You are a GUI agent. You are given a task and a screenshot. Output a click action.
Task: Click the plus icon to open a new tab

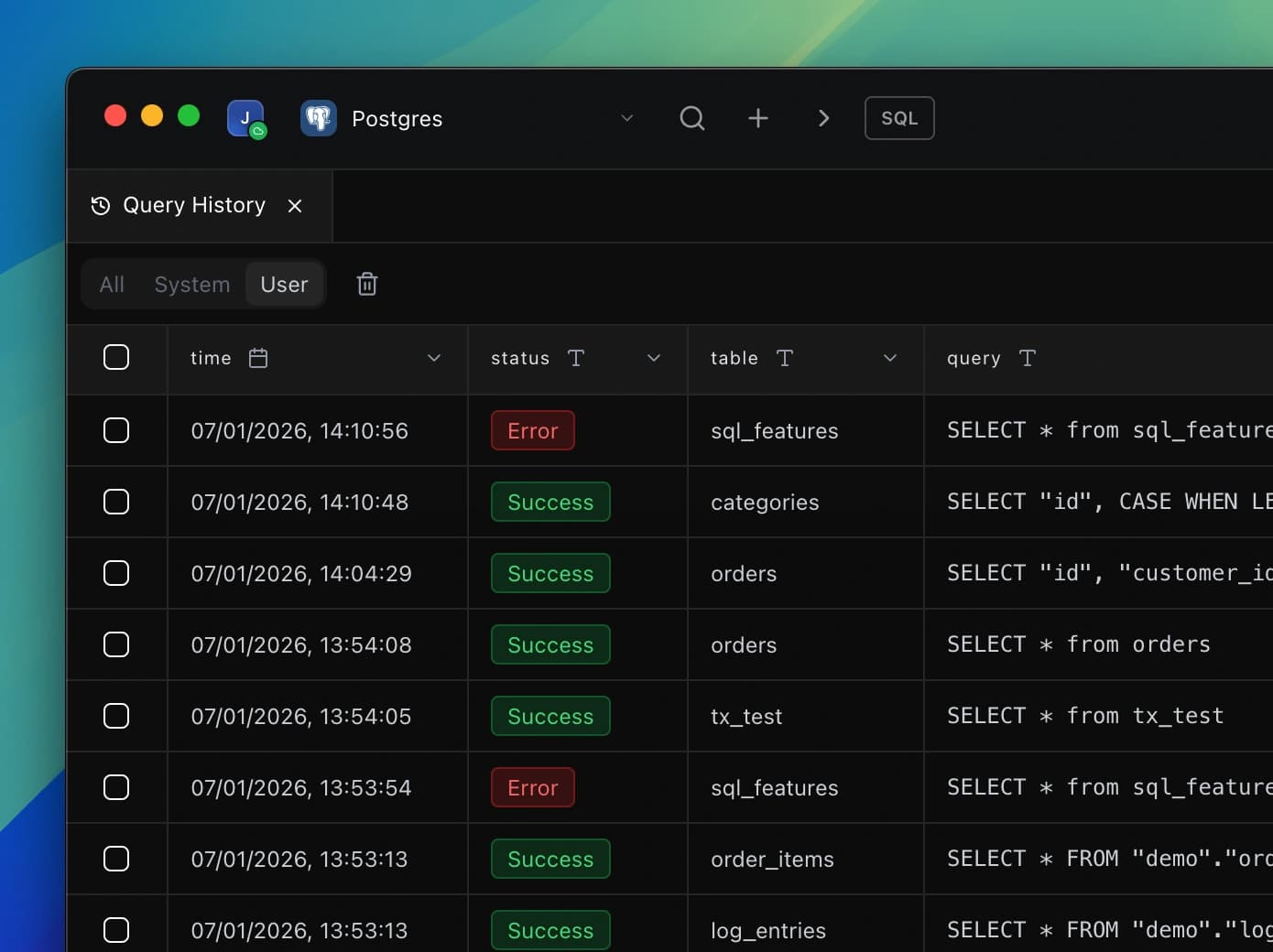(757, 118)
